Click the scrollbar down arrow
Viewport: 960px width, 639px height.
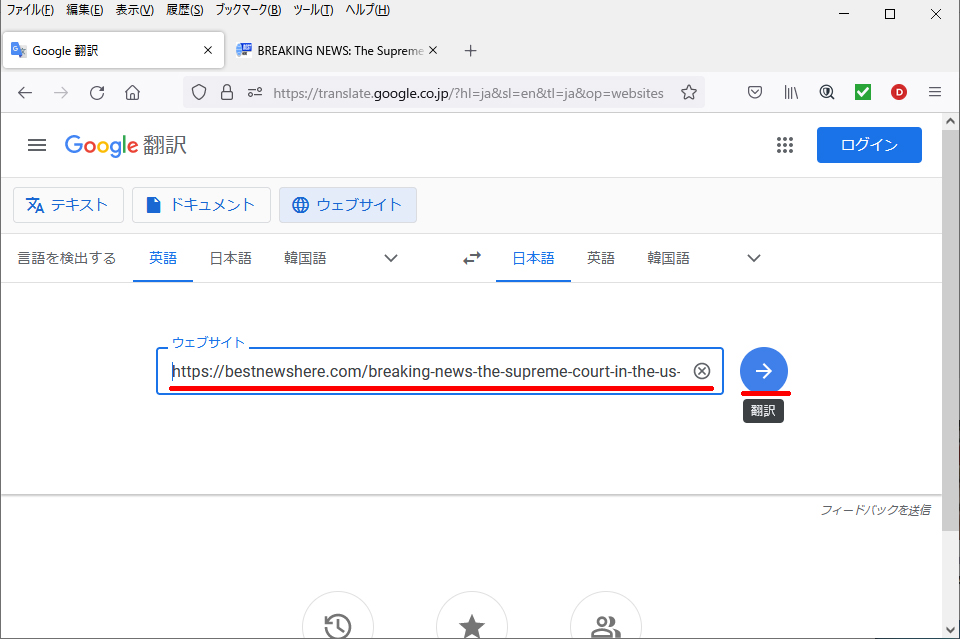coord(950,630)
